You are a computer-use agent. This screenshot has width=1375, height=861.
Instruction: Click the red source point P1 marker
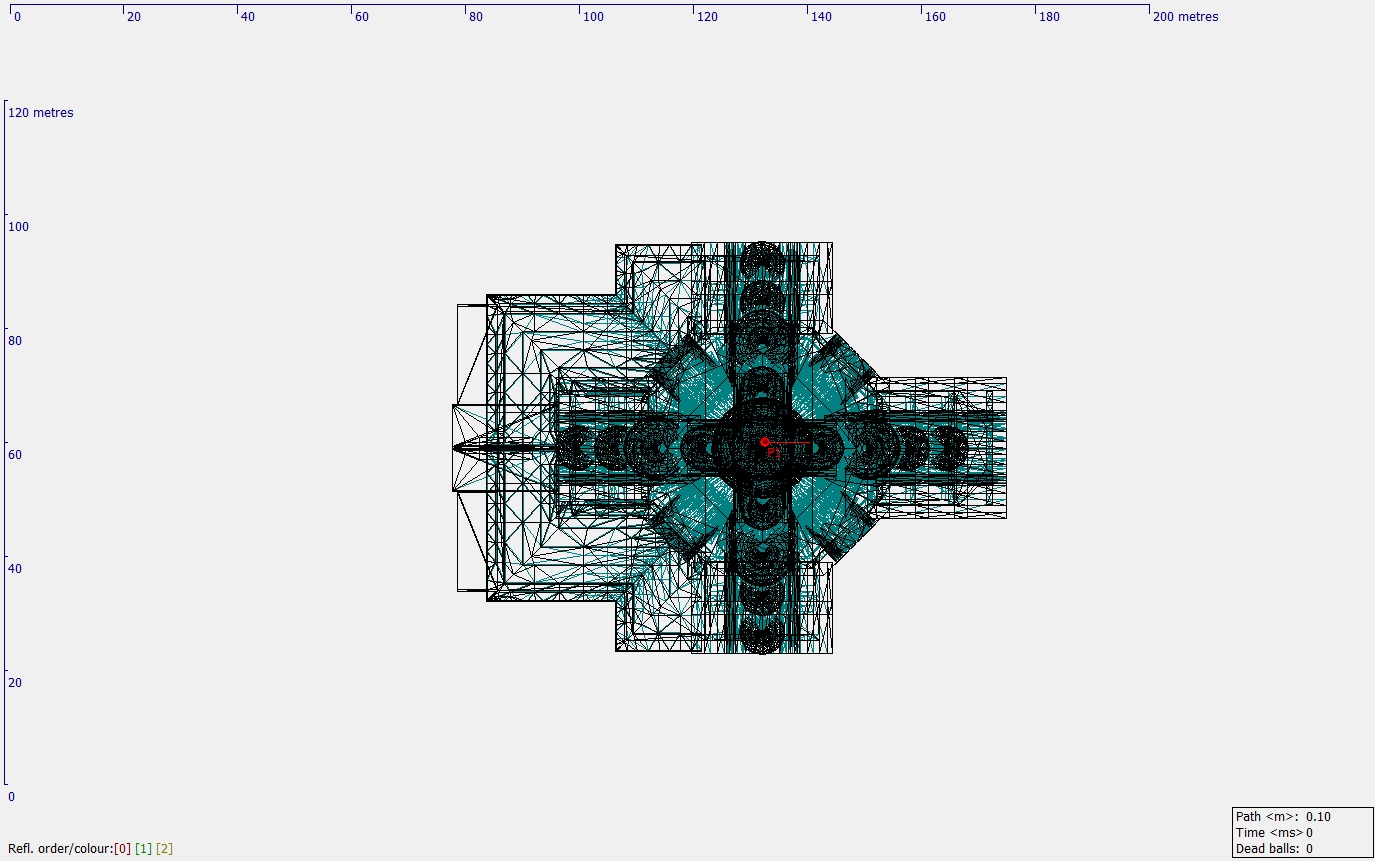click(765, 442)
